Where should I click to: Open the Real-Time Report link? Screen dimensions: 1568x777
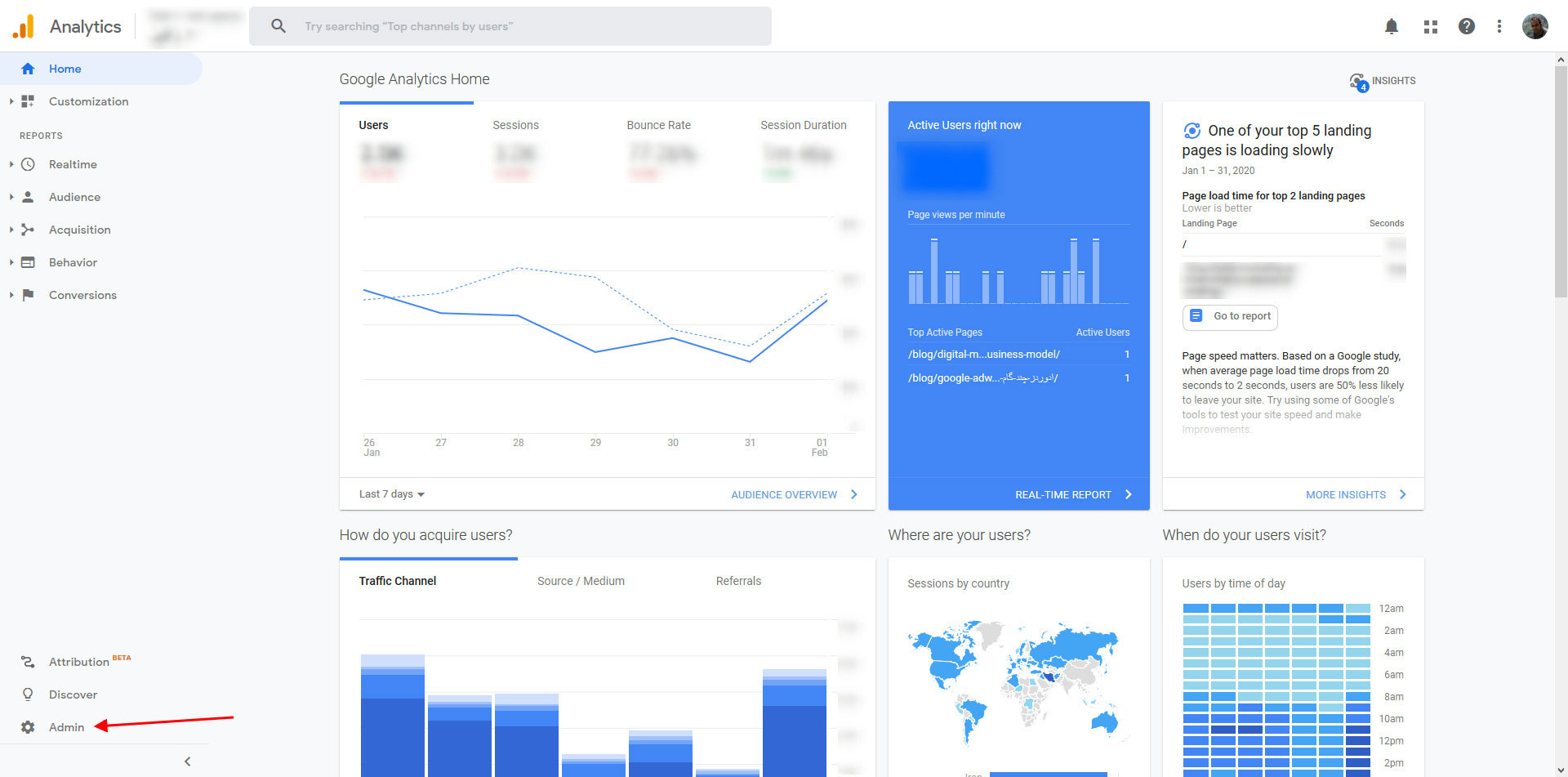(x=1062, y=495)
